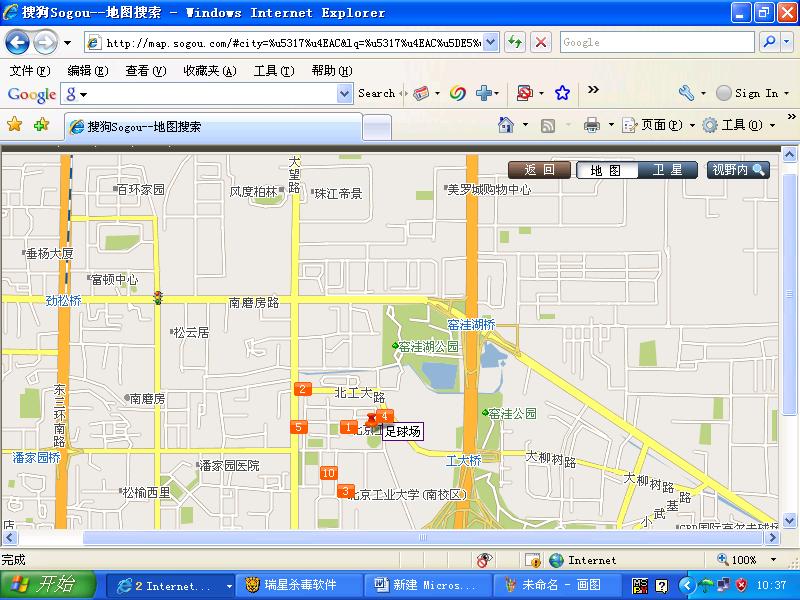
Task: Open the 收藏夹(A) menu
Action: 210,70
